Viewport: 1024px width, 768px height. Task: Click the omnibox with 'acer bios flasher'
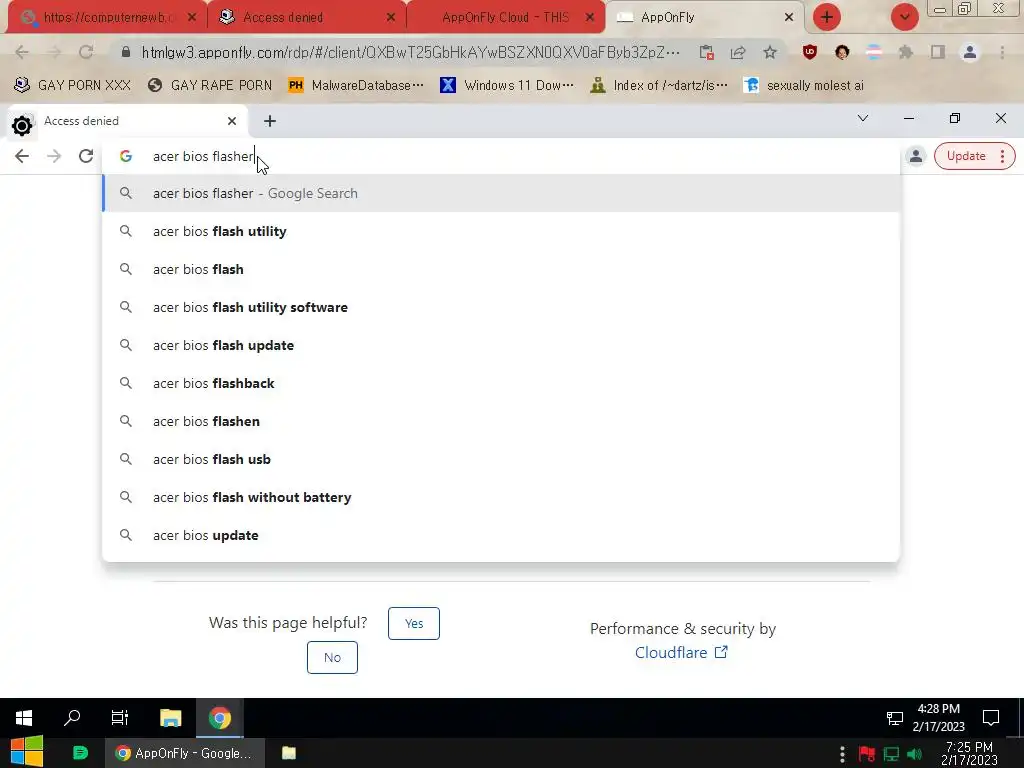coord(501,156)
